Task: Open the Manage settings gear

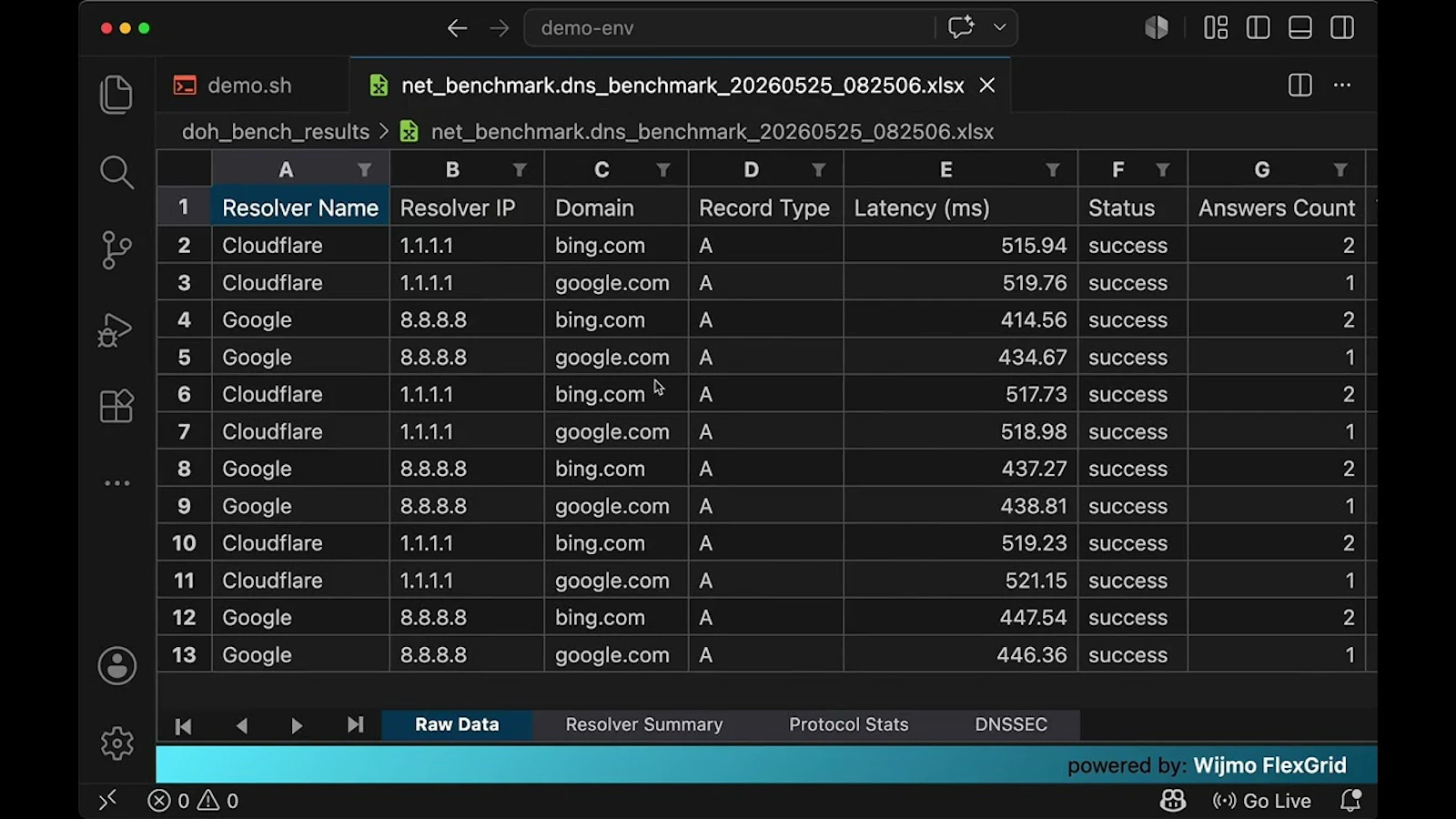Action: pyautogui.click(x=116, y=743)
